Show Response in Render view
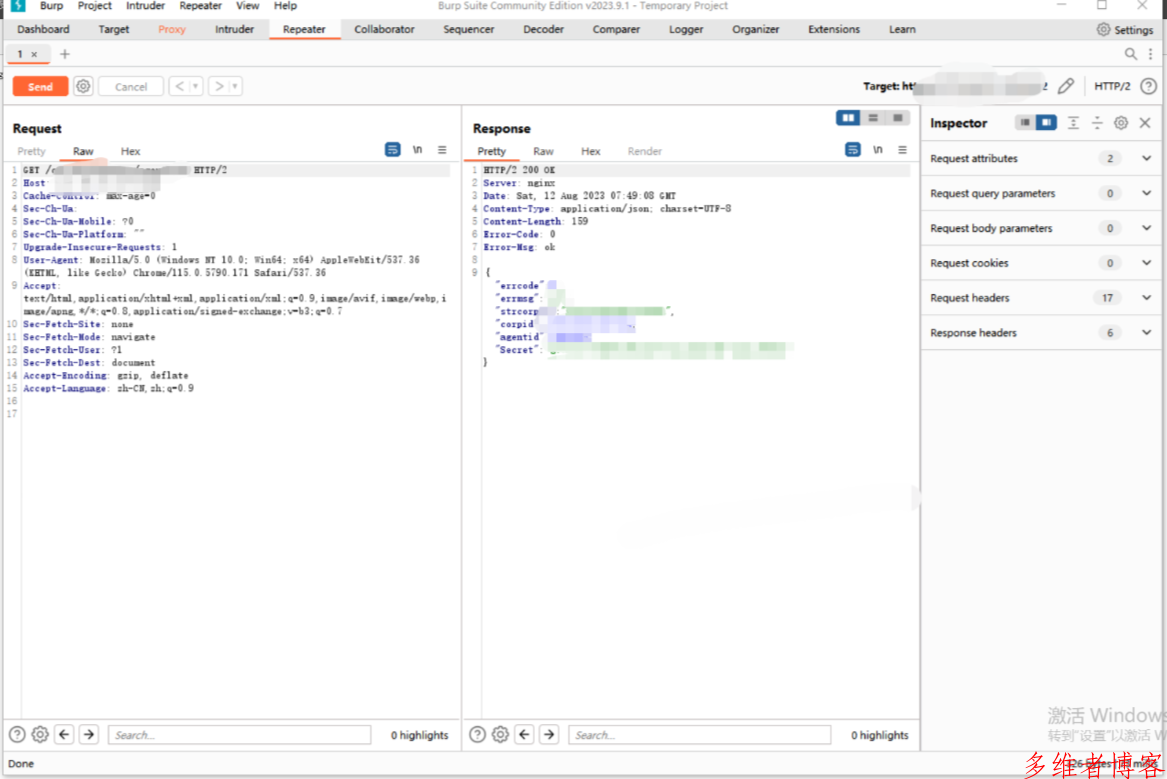This screenshot has width=1167, height=779. pyautogui.click(x=645, y=151)
